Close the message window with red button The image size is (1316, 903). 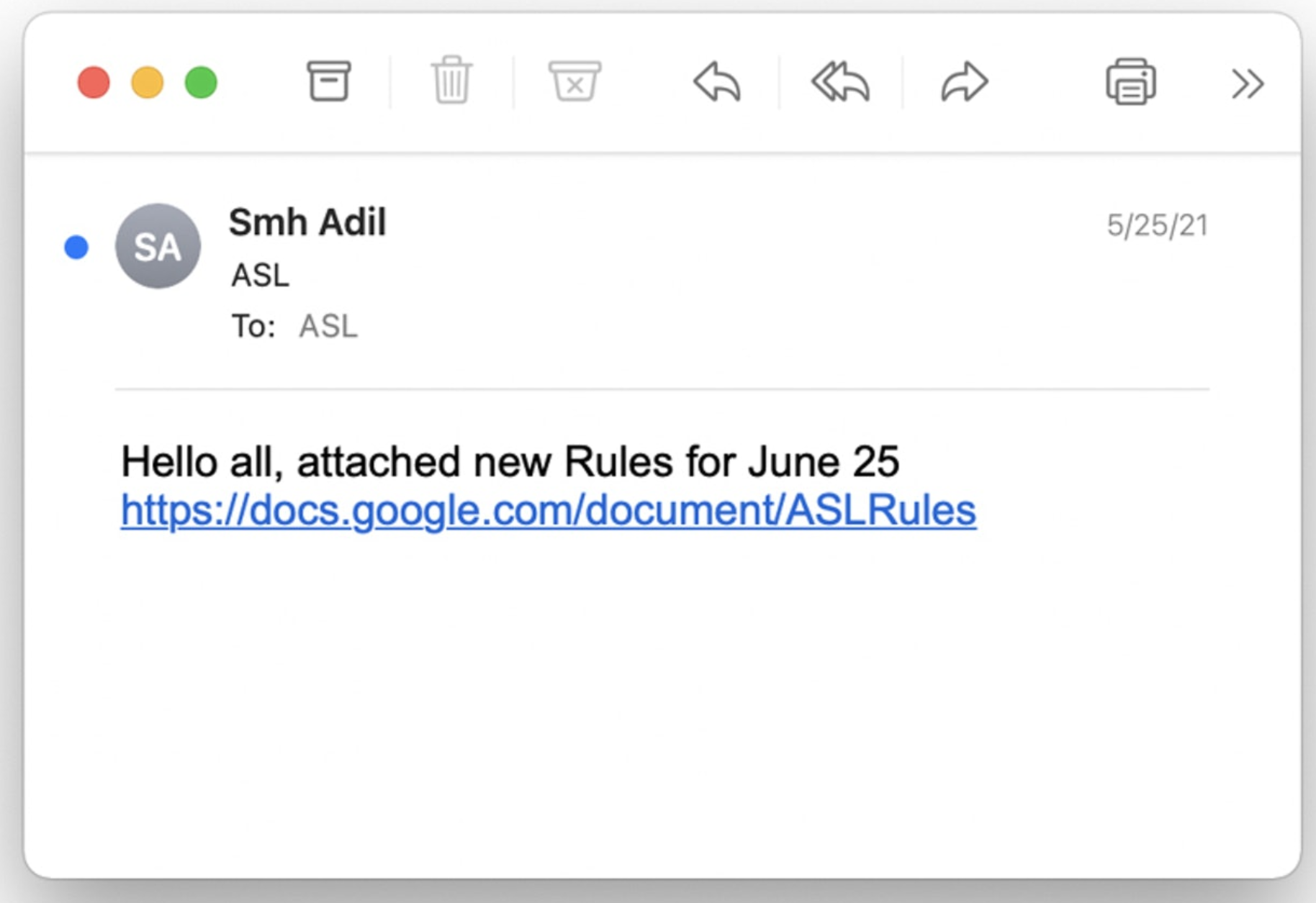(94, 82)
